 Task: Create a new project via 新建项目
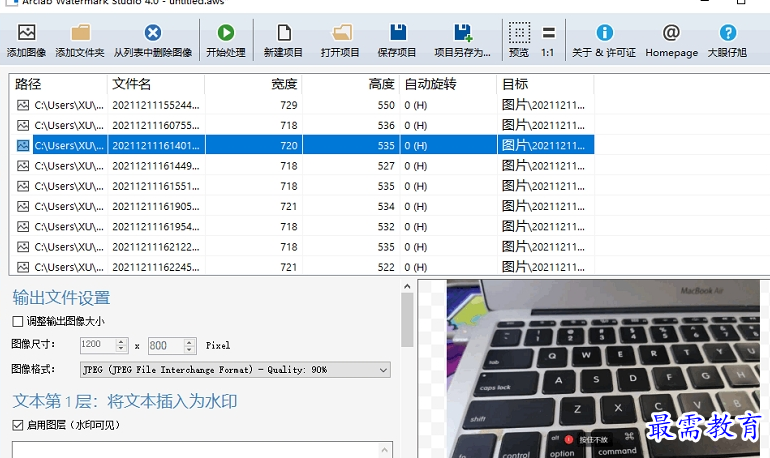[284, 33]
